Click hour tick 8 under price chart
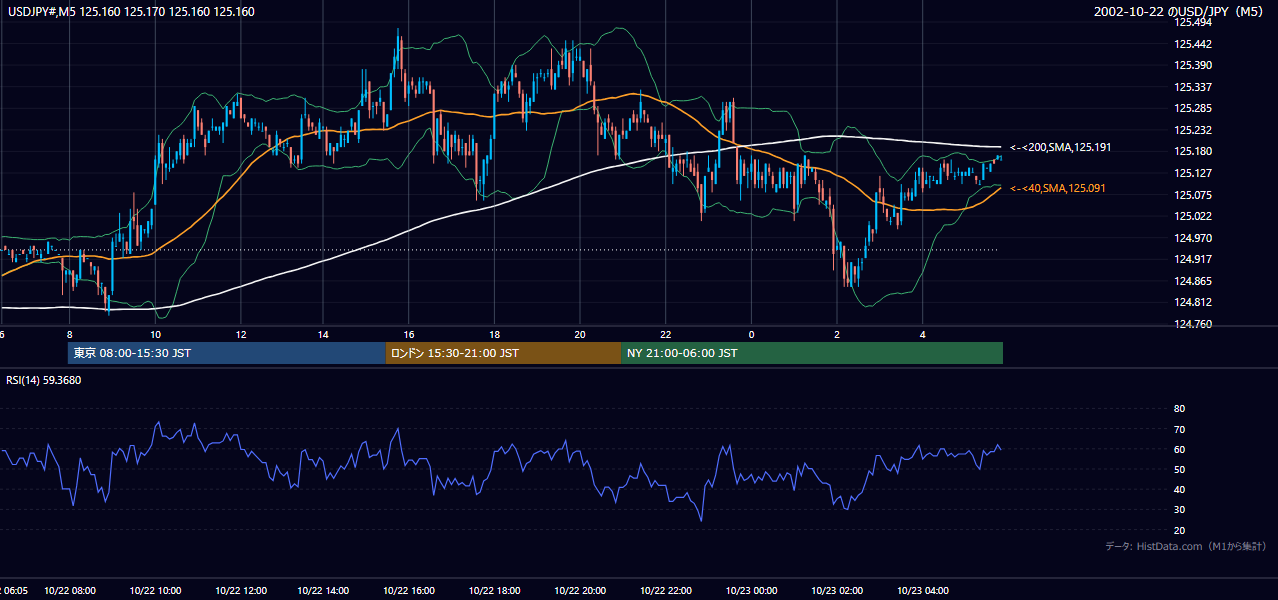1278x600 pixels. click(69, 334)
